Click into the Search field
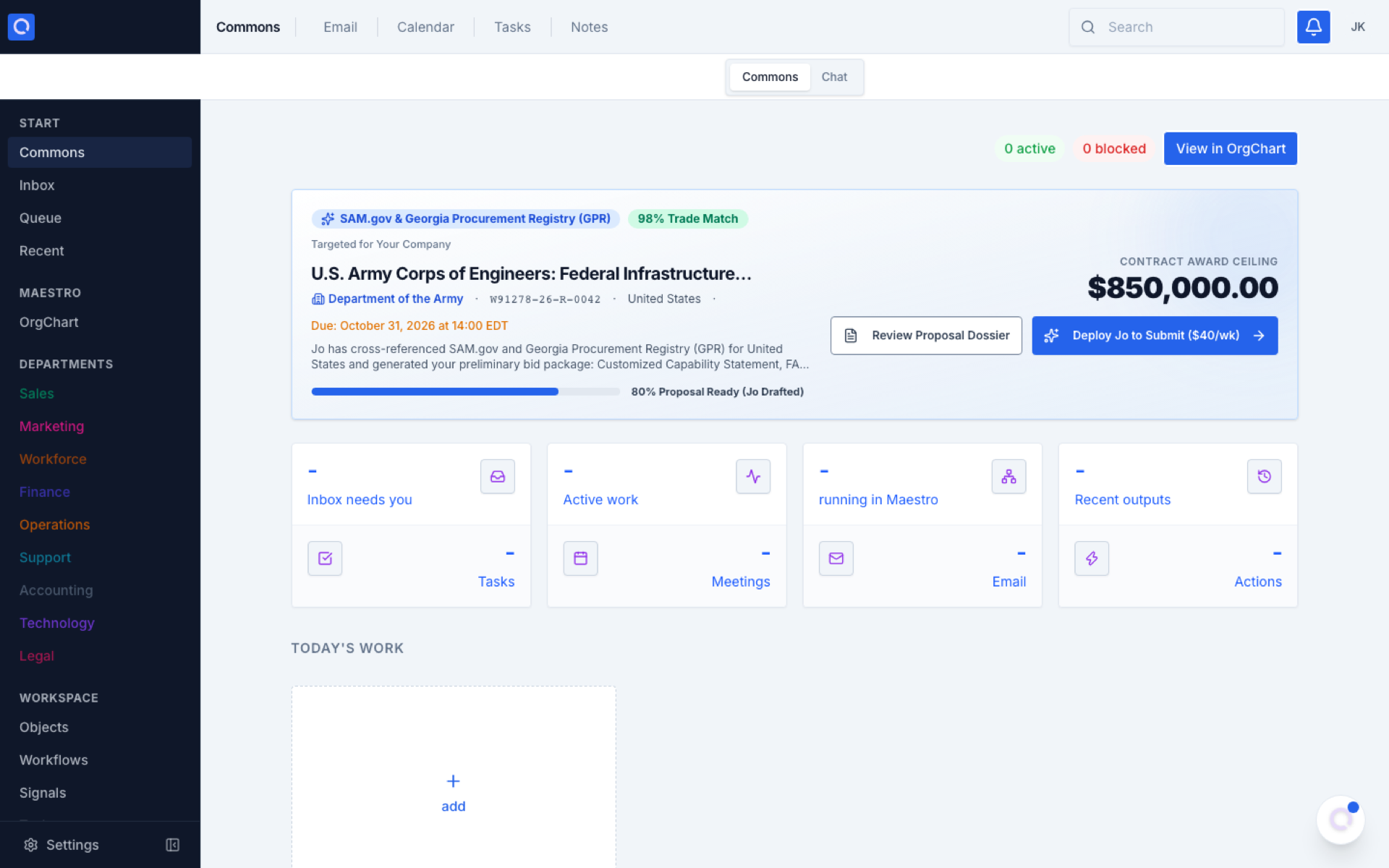 [x=1176, y=27]
